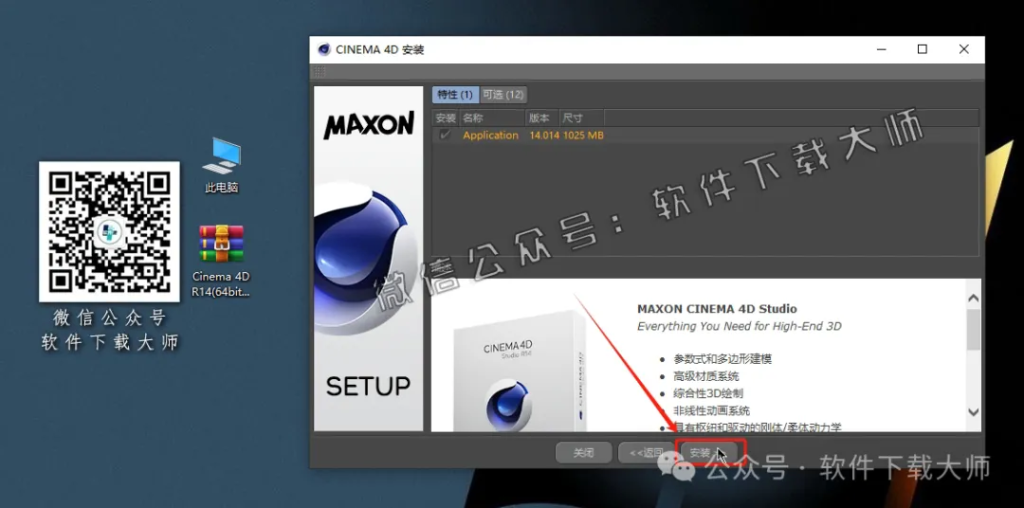Click the 1025 MB size value
This screenshot has height=508, width=1024.
click(x=583, y=135)
